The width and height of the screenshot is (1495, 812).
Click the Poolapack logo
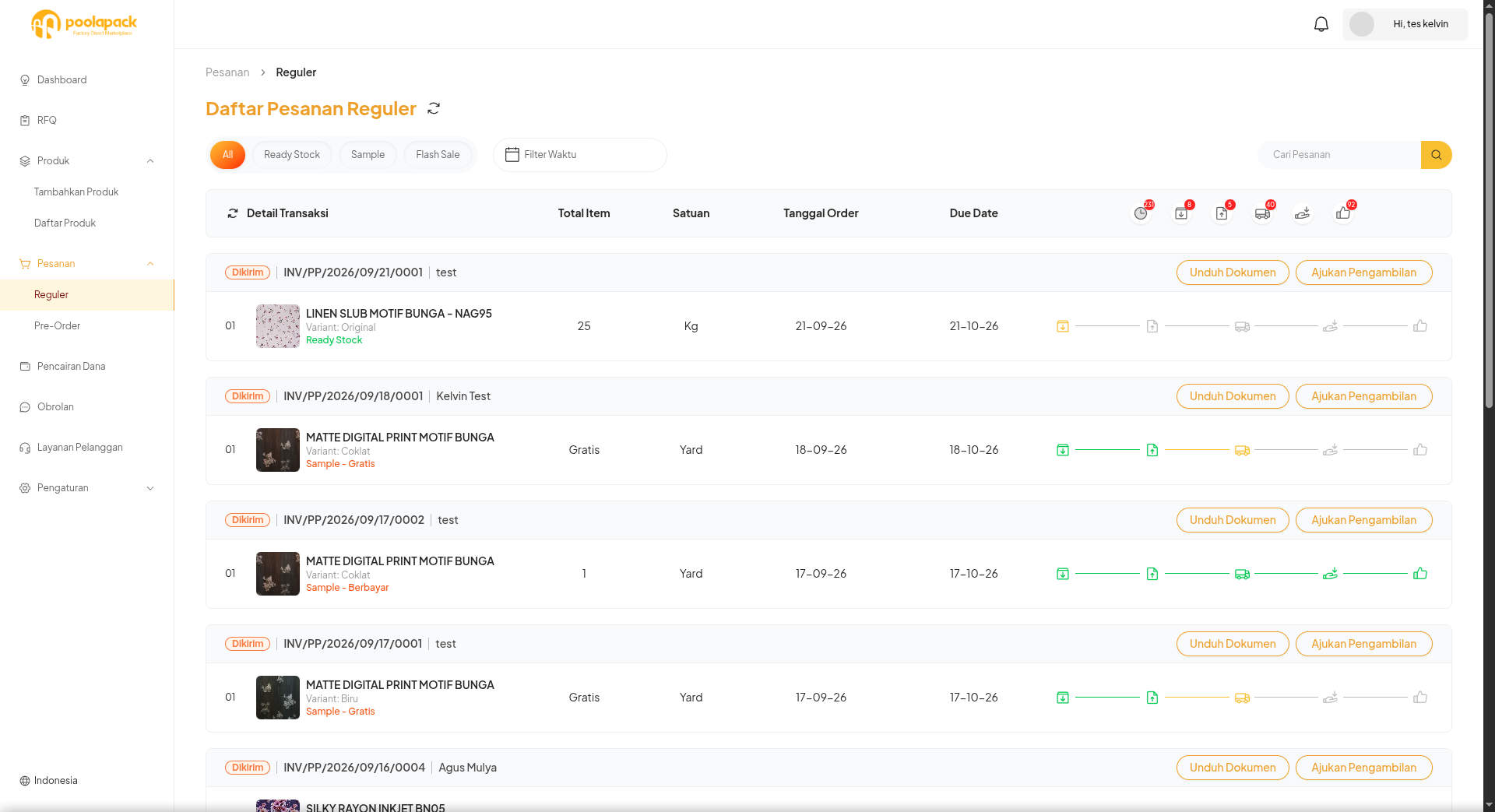click(x=84, y=24)
